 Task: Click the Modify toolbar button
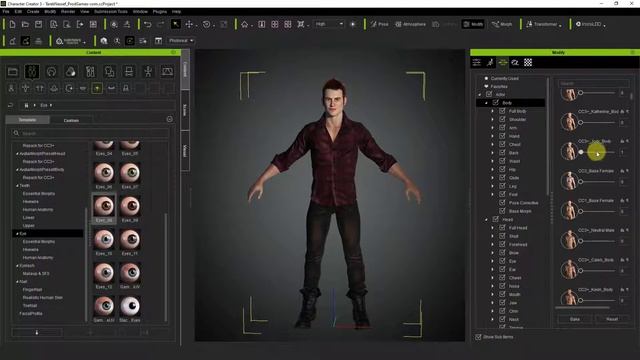tap(473, 24)
